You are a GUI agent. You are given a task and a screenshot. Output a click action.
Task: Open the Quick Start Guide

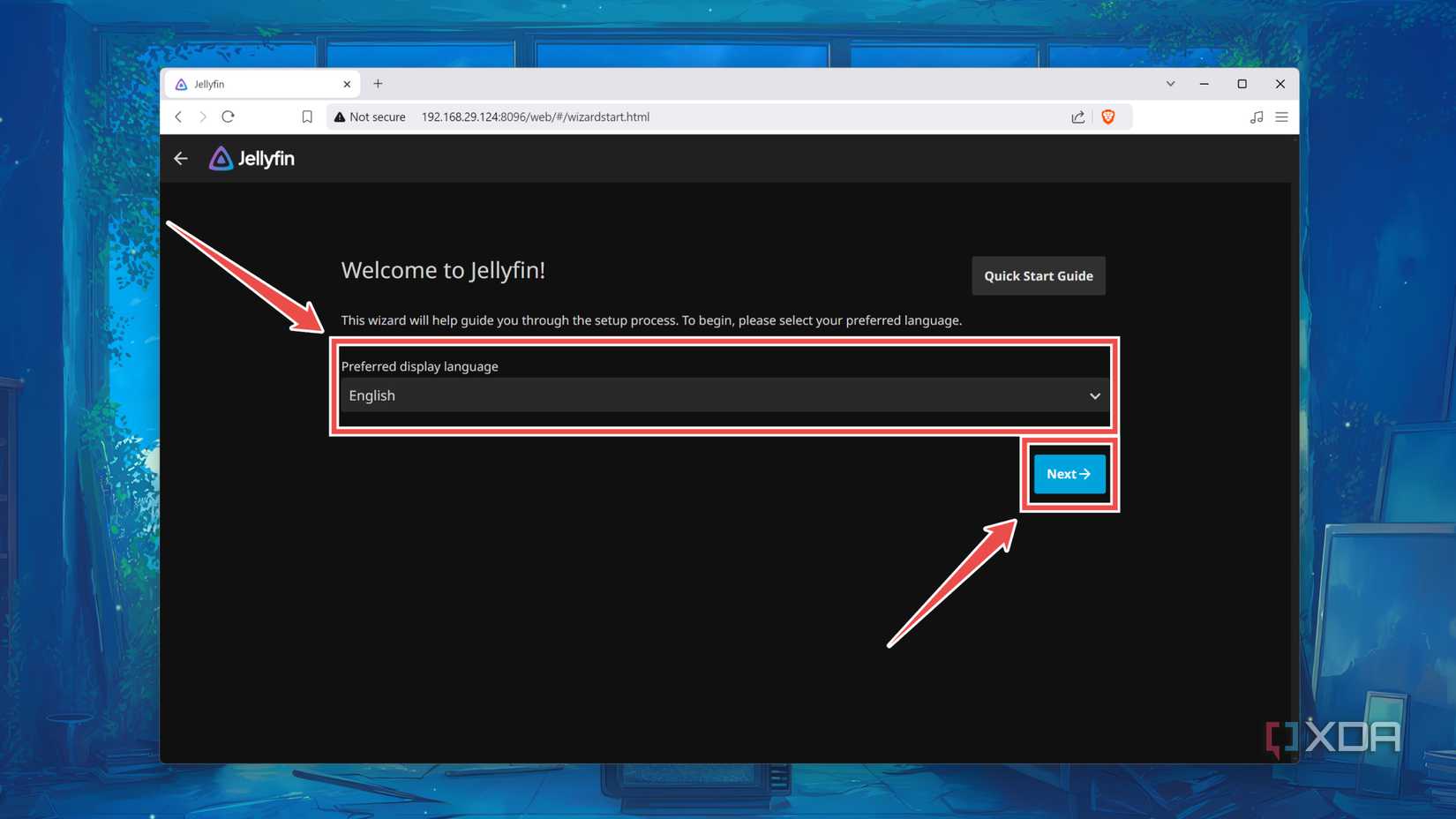coord(1038,275)
